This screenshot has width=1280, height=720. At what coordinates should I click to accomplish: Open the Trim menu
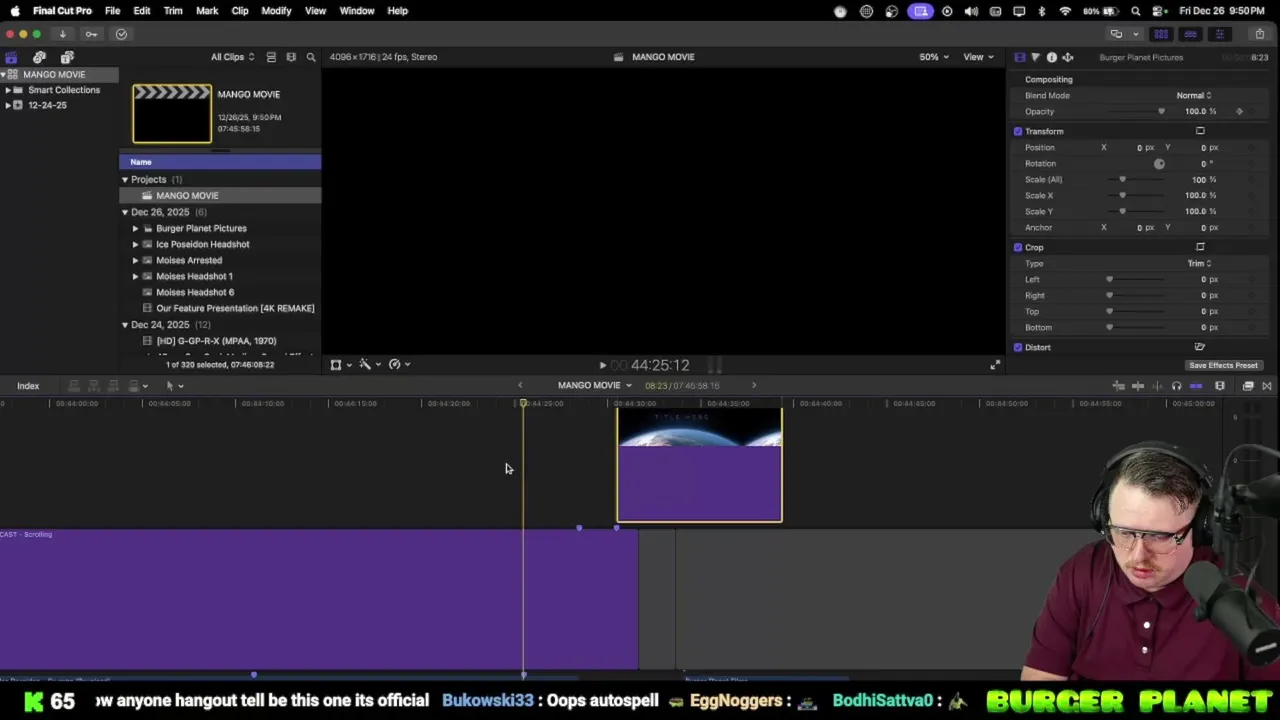(x=173, y=11)
